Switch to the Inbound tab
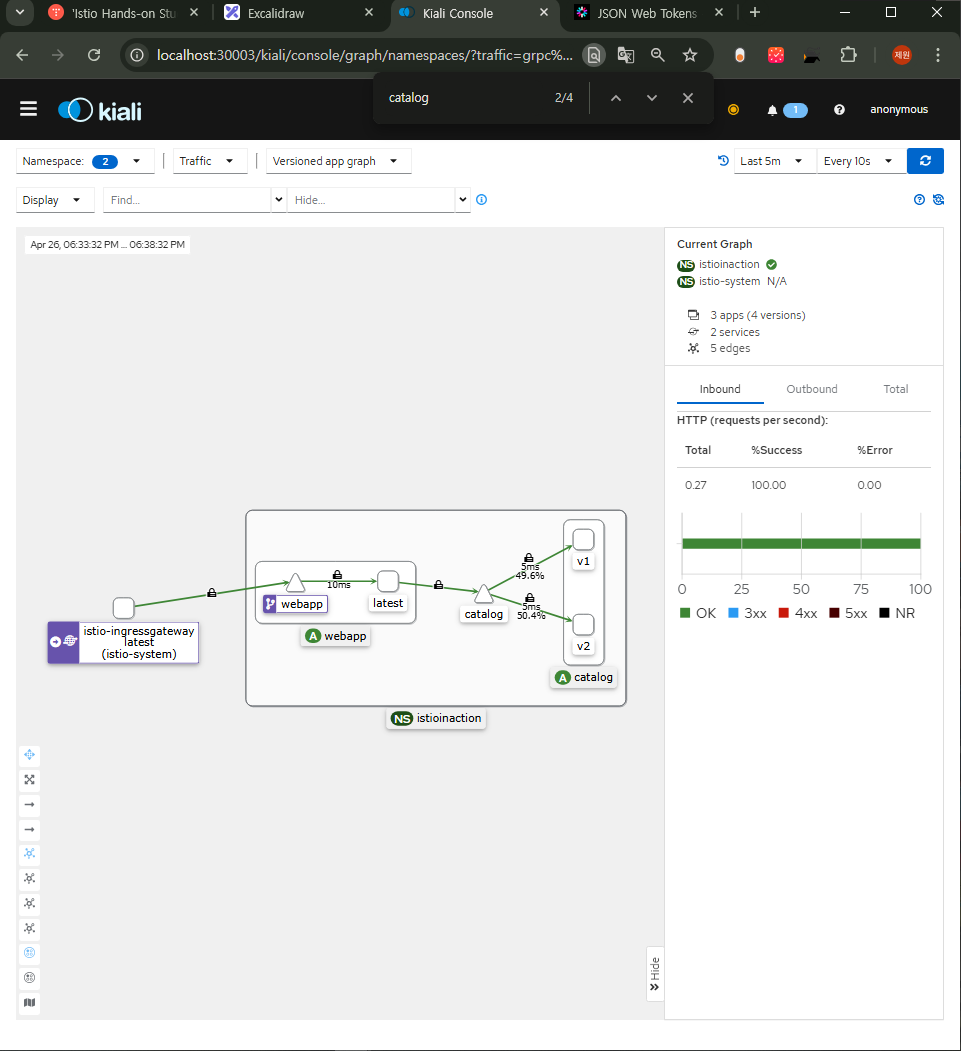The height and width of the screenshot is (1051, 961). click(720, 389)
